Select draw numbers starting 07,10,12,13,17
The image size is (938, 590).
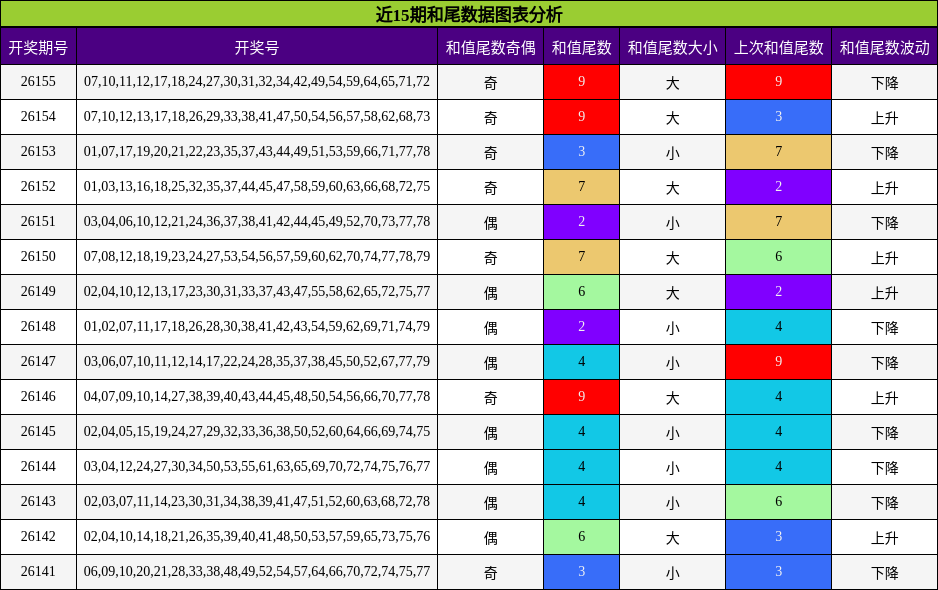click(257, 117)
